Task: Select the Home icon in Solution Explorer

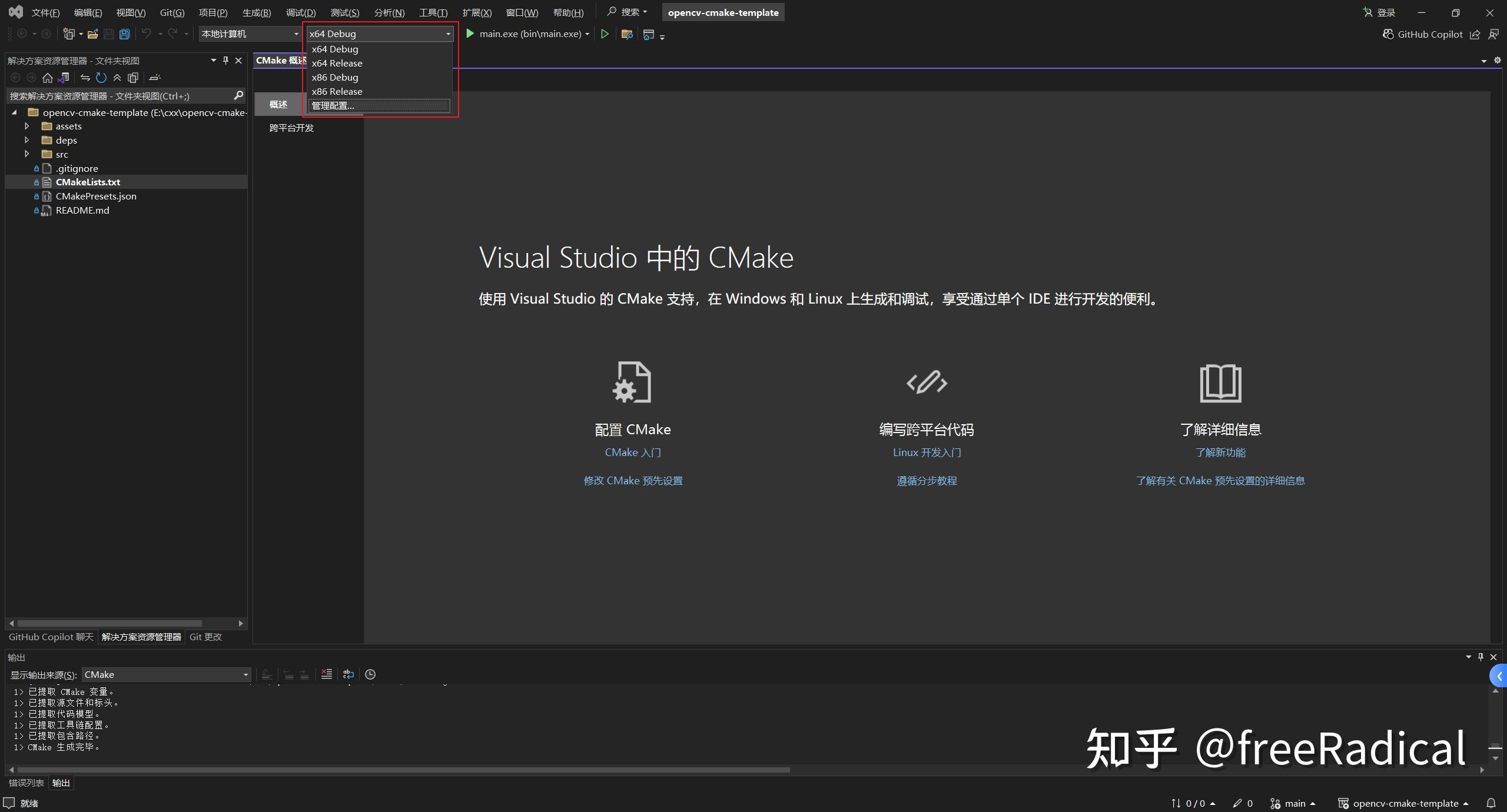Action: (x=47, y=78)
